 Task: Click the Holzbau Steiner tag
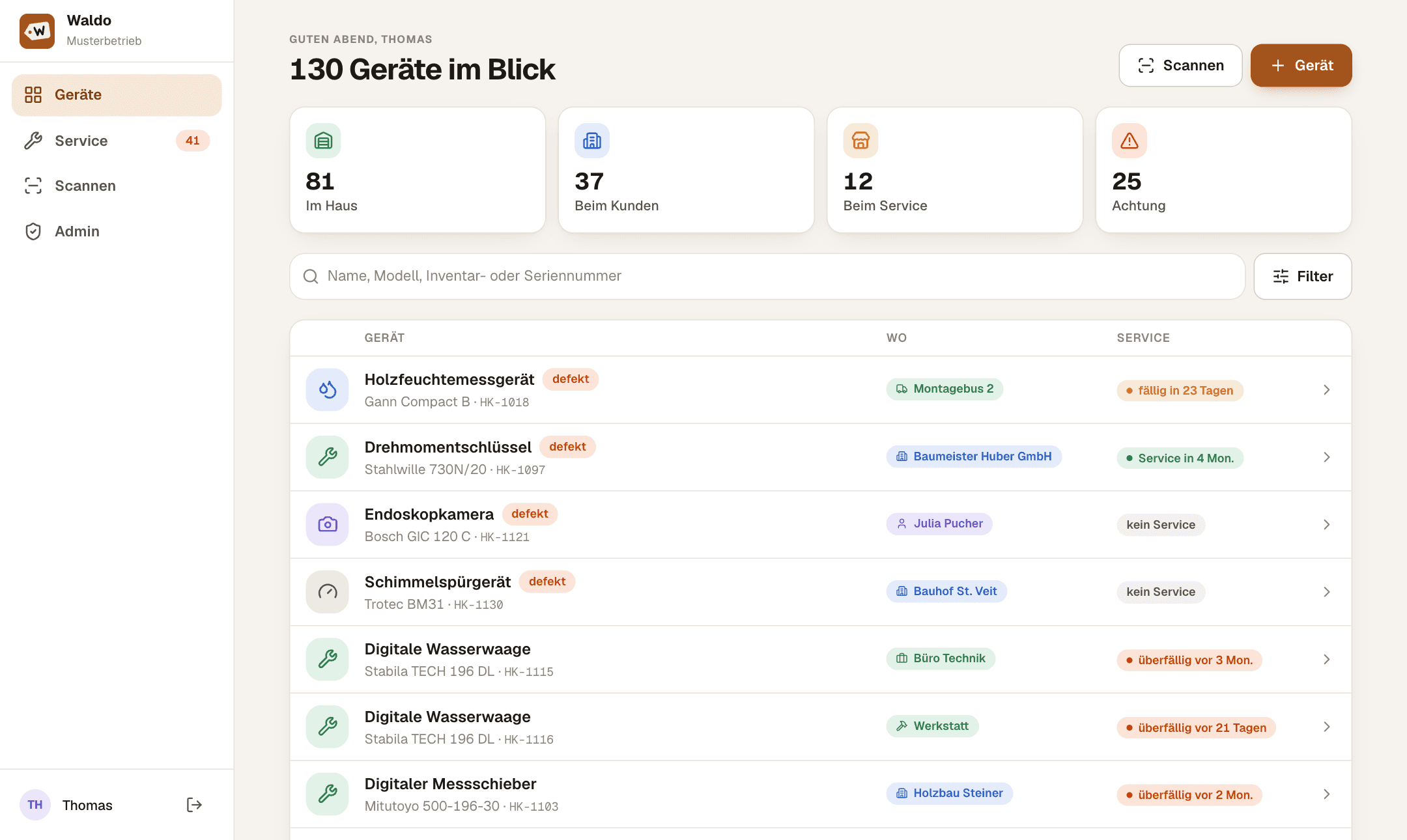point(949,793)
